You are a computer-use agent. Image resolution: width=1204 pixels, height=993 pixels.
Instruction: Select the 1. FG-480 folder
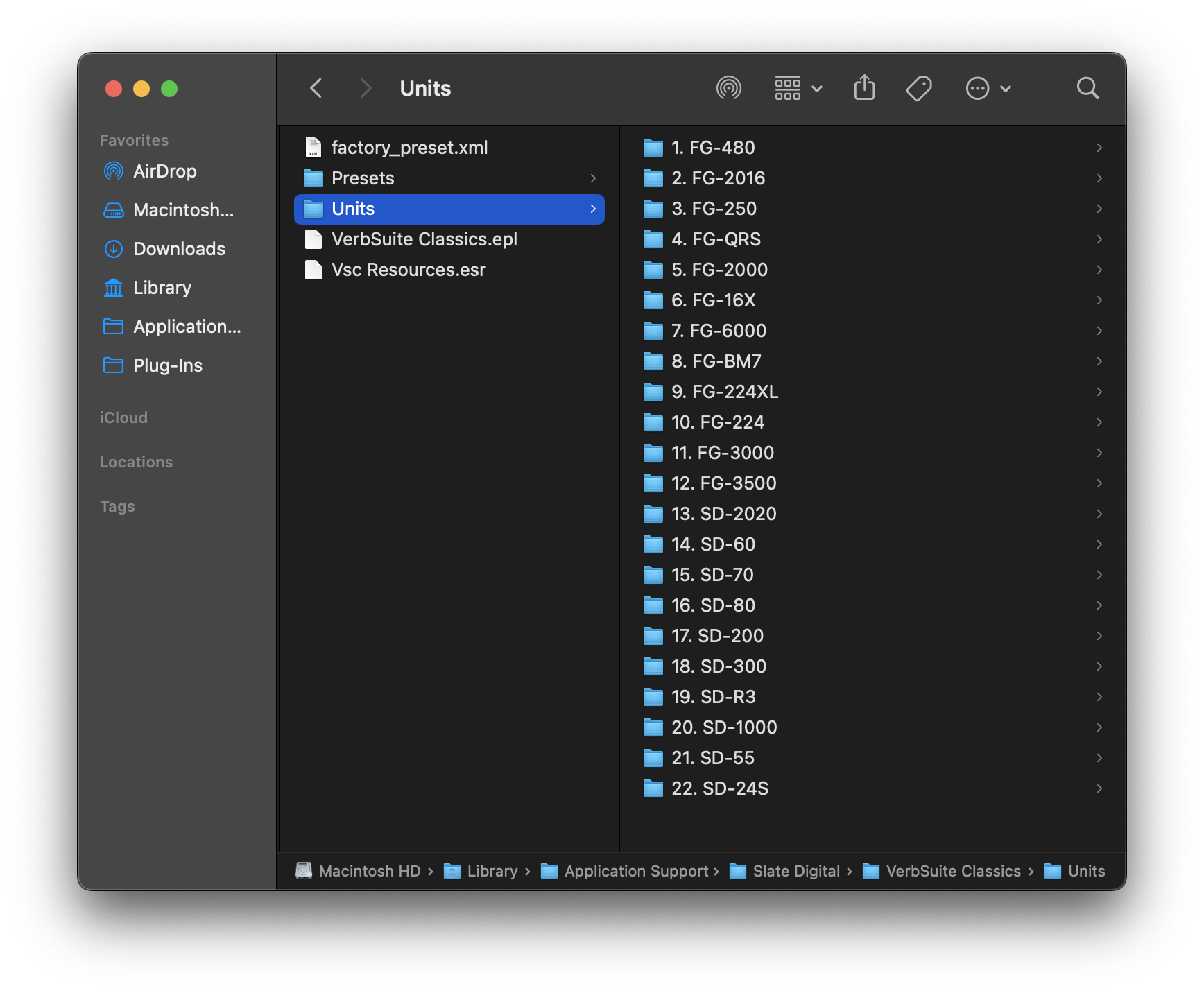coord(873,148)
